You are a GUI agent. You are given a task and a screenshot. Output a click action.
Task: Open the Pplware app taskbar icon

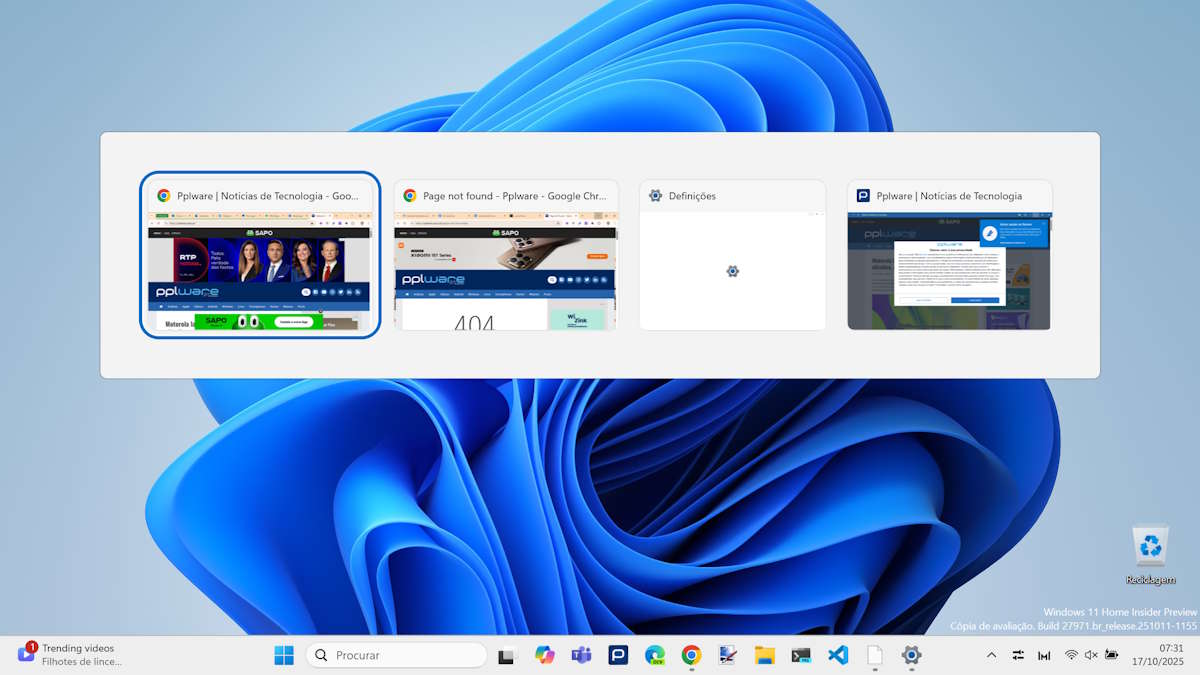click(x=618, y=655)
